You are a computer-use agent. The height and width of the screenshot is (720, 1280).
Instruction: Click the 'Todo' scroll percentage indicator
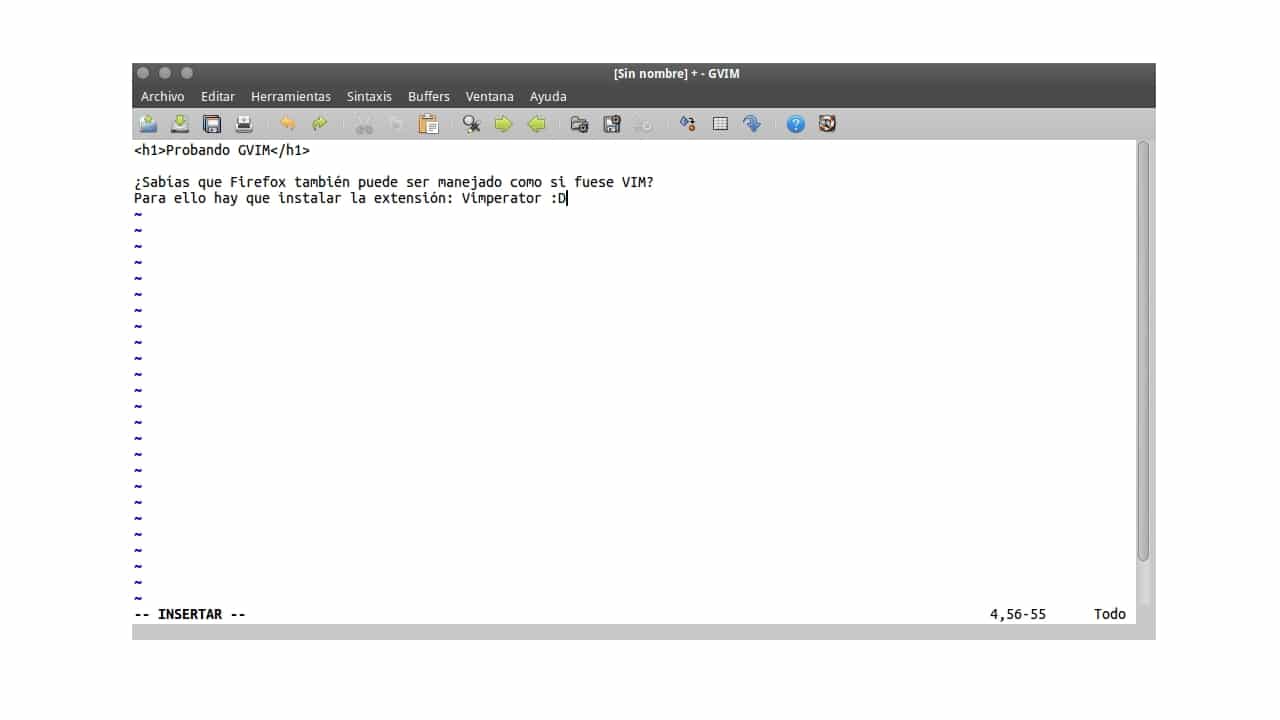point(1110,615)
